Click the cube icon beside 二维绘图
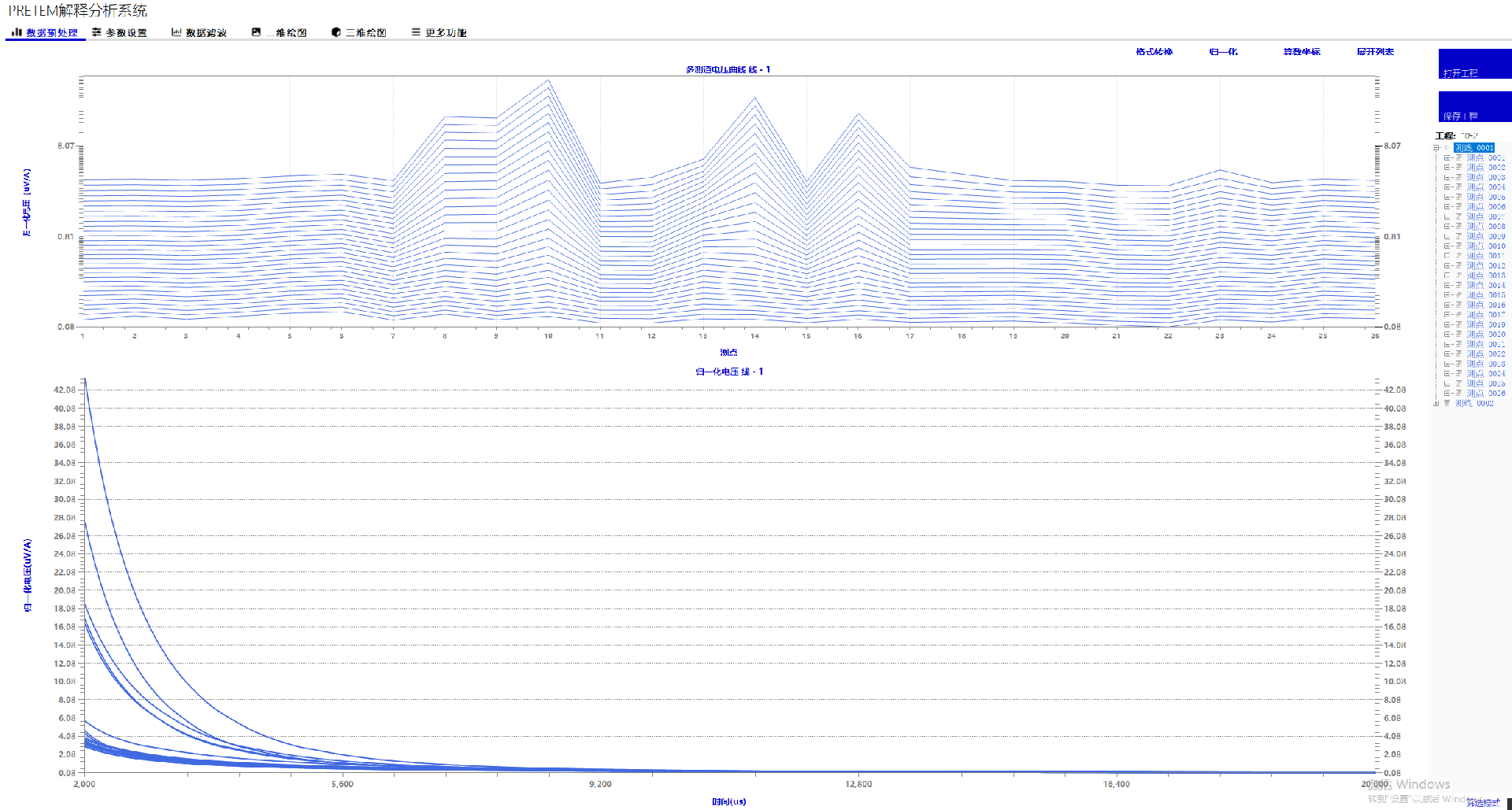 [x=336, y=32]
